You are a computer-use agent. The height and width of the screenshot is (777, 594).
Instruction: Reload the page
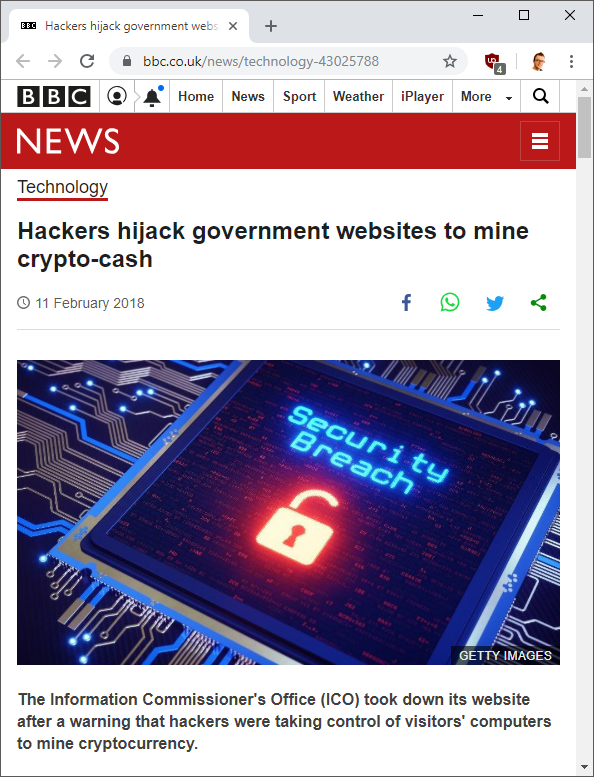pos(87,61)
